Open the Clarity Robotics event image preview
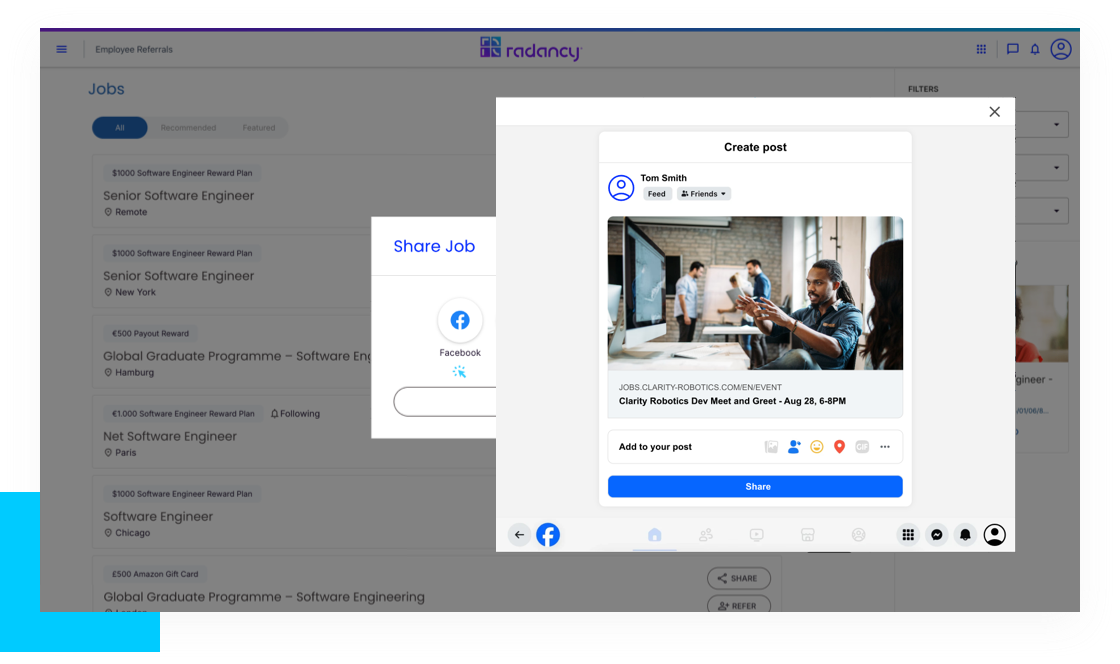This screenshot has width=1120, height=664. (755, 293)
